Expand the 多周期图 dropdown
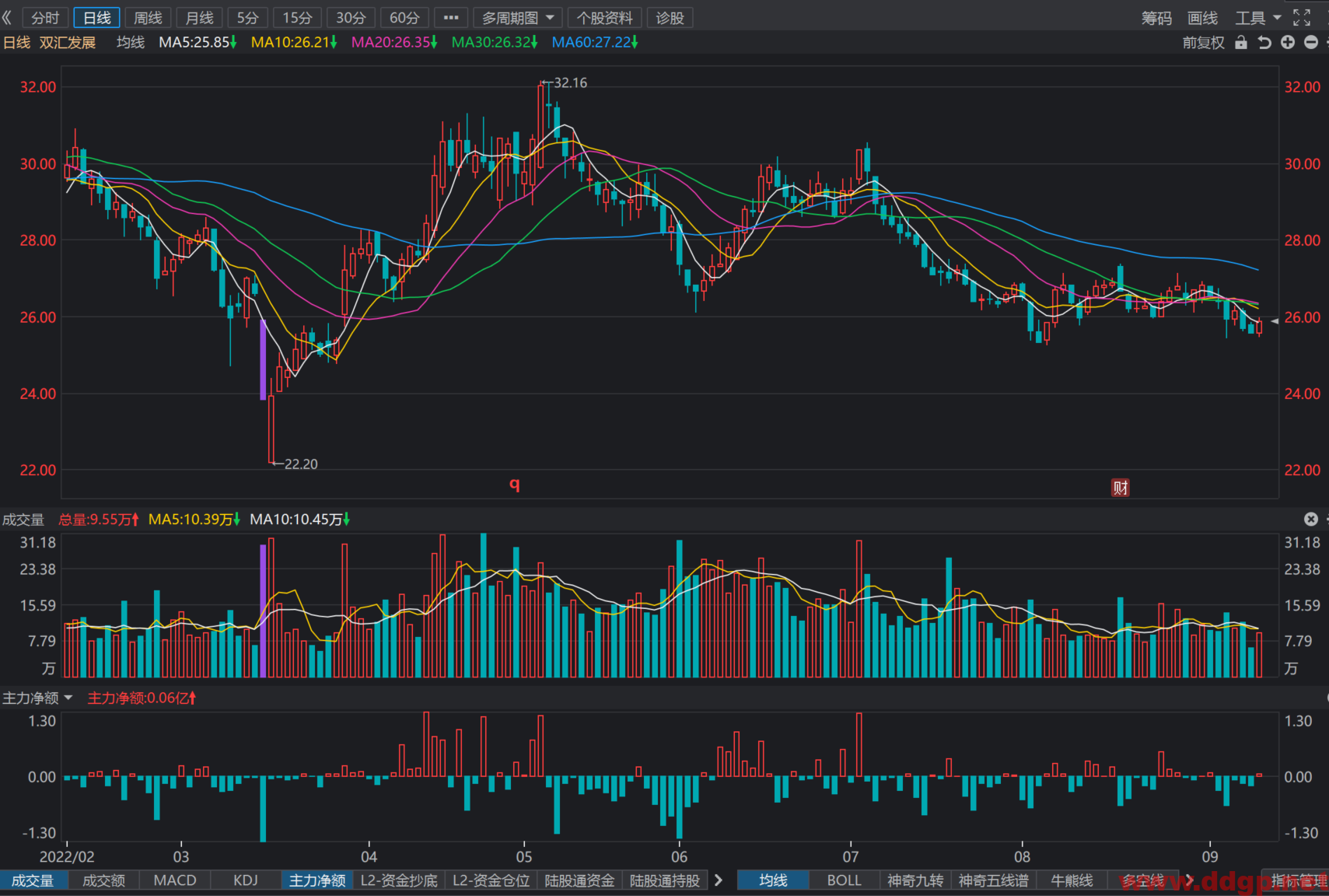Viewport: 1329px width, 896px height. click(517, 17)
